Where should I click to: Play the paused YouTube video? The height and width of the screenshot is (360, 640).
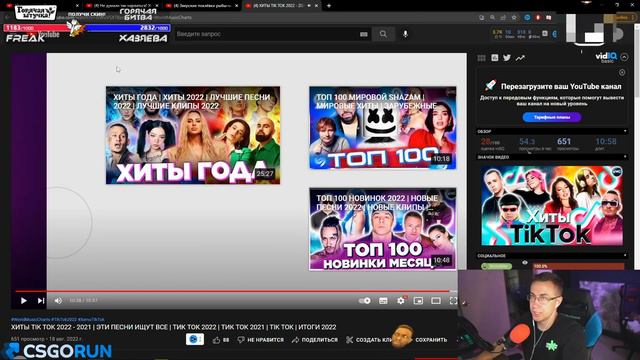coord(24,301)
